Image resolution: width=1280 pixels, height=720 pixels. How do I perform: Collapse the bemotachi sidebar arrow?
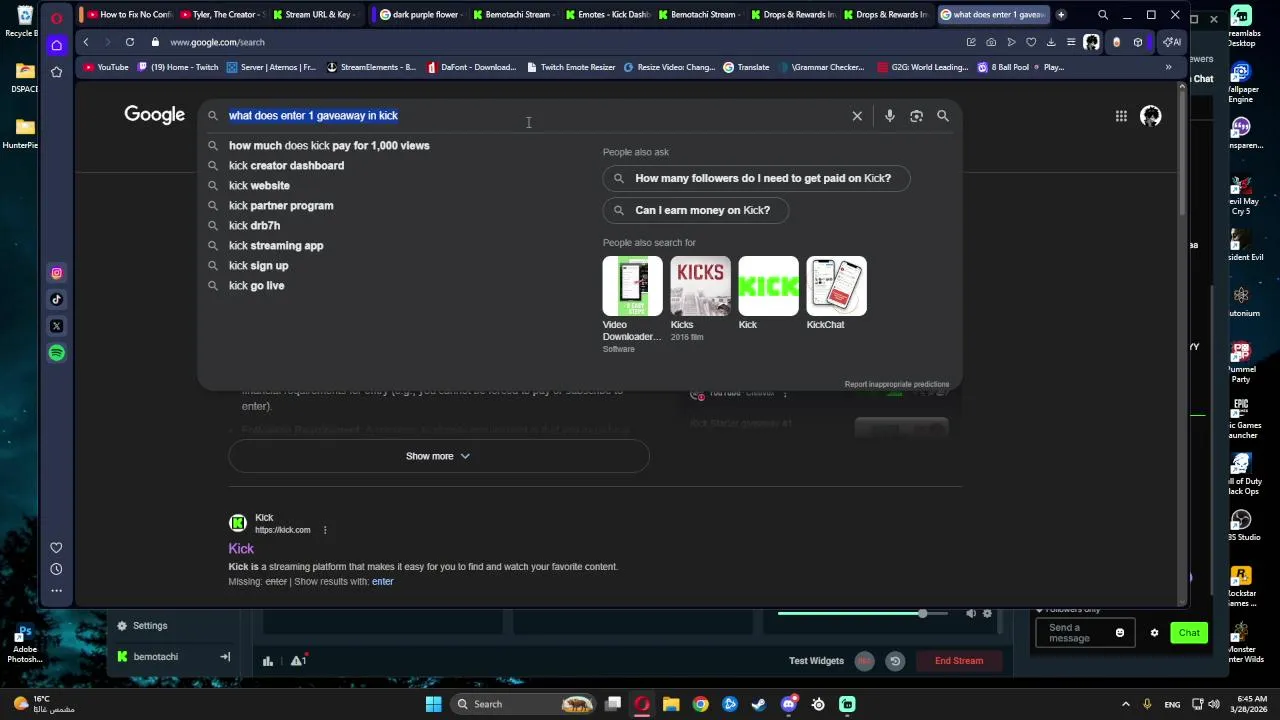[x=225, y=657]
